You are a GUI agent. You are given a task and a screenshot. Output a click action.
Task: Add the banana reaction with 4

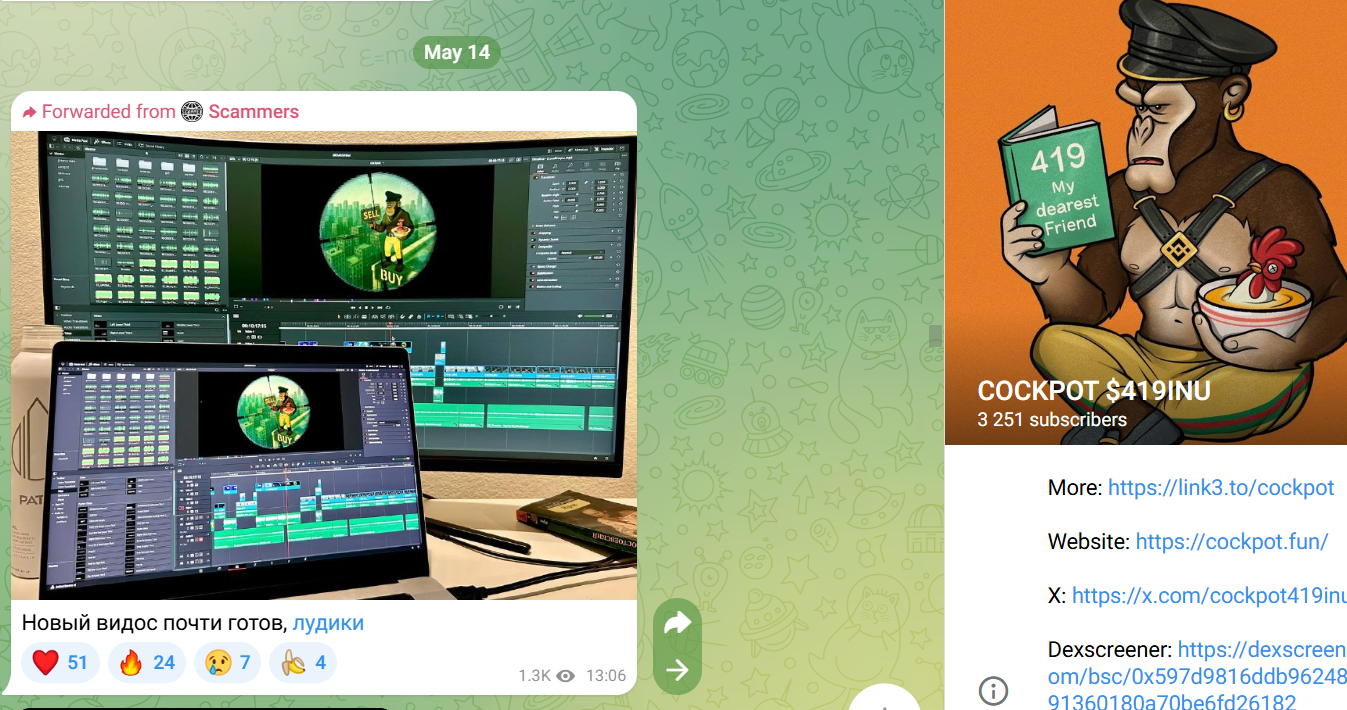[x=303, y=662]
